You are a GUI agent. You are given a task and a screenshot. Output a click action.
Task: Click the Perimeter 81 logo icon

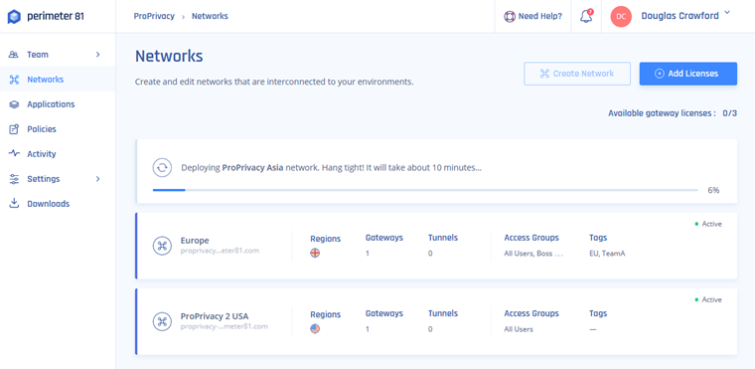[14, 17]
